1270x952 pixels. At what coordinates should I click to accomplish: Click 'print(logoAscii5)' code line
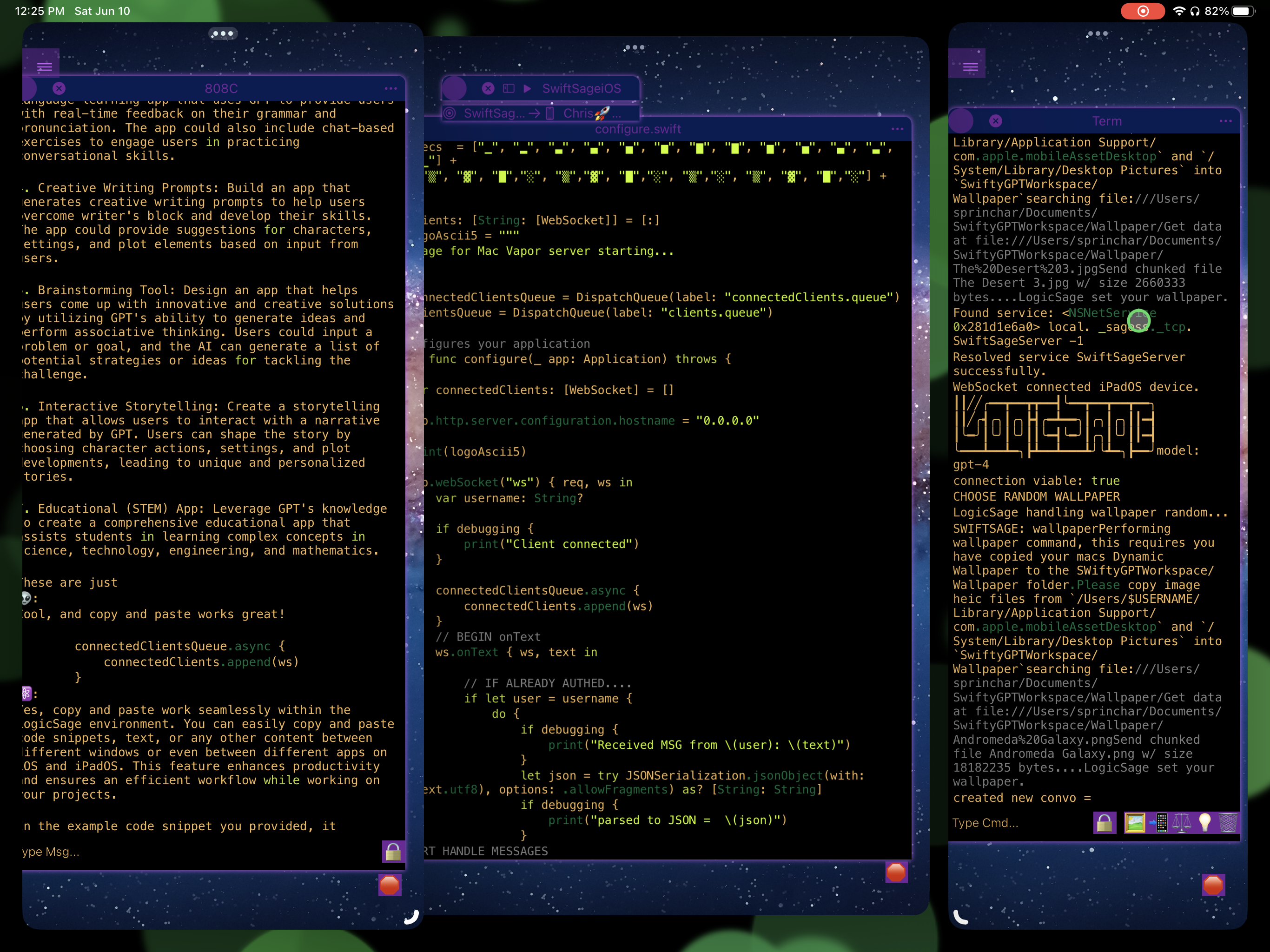475,452
